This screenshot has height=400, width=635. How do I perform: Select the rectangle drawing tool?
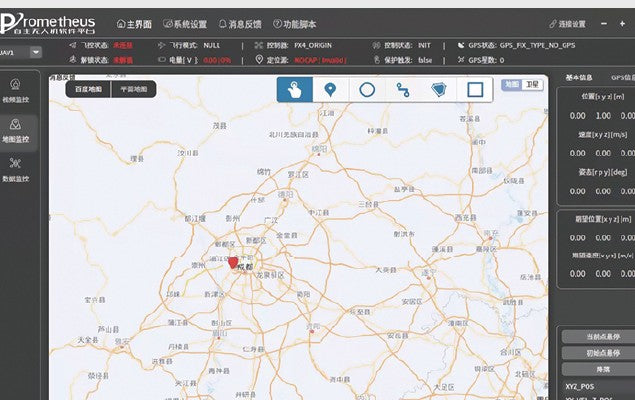[475, 89]
